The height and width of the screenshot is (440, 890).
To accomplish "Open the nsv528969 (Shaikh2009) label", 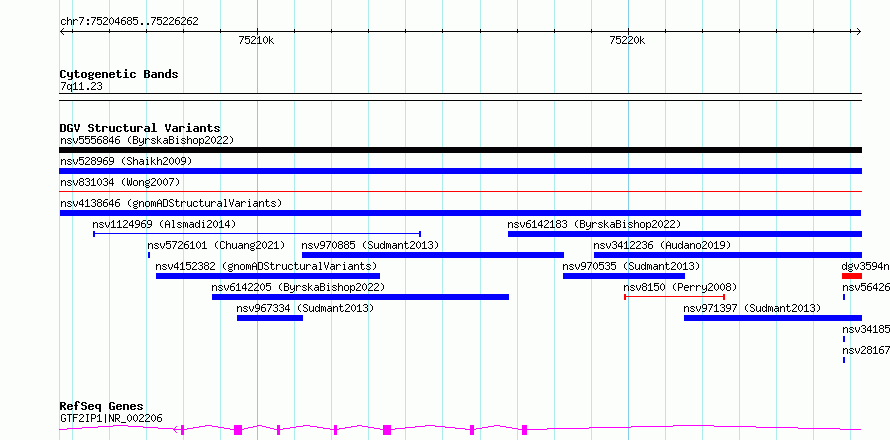I will pos(126,161).
